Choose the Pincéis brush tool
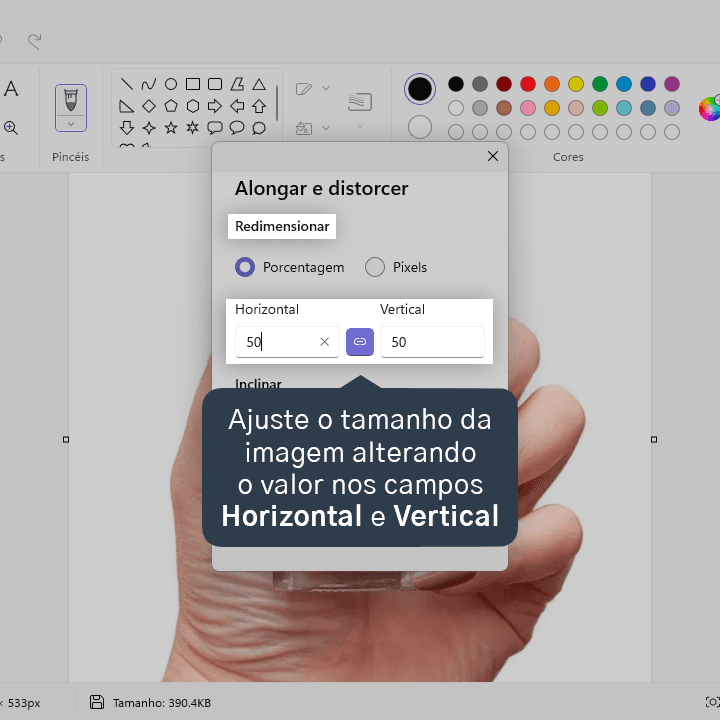The width and height of the screenshot is (720, 720). [71, 102]
